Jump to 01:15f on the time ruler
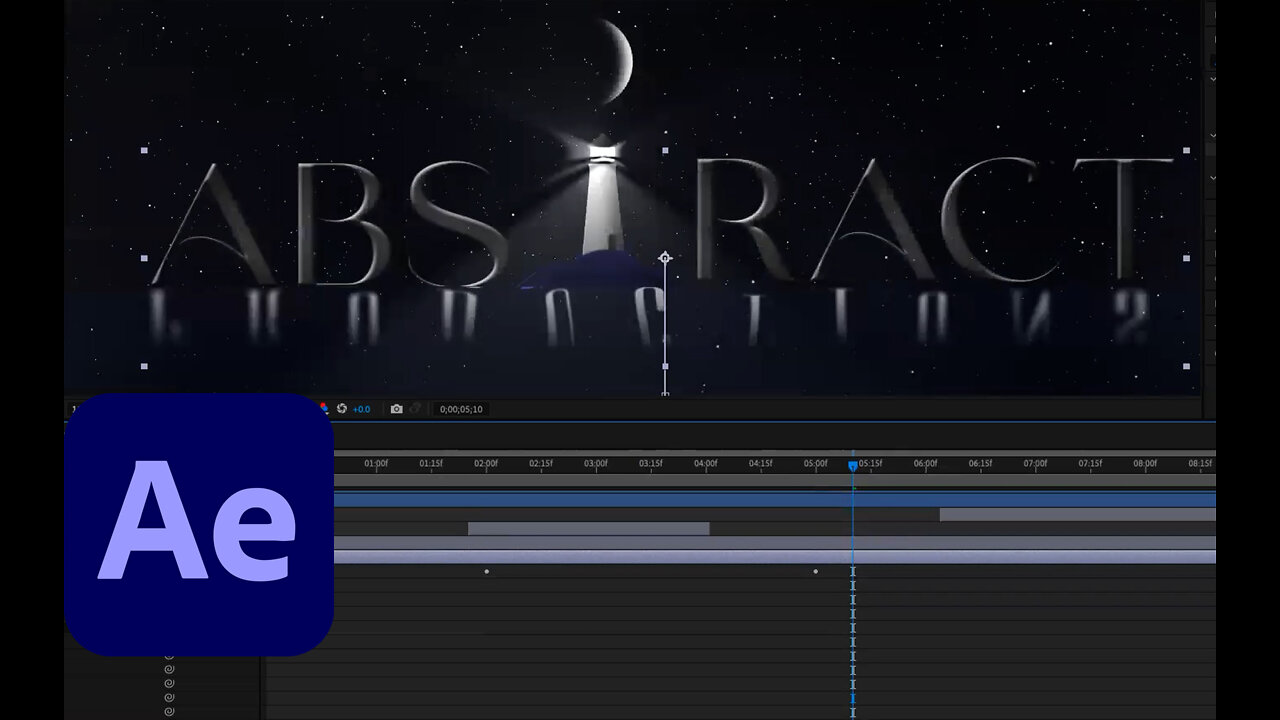This screenshot has height=720, width=1280. pos(430,463)
